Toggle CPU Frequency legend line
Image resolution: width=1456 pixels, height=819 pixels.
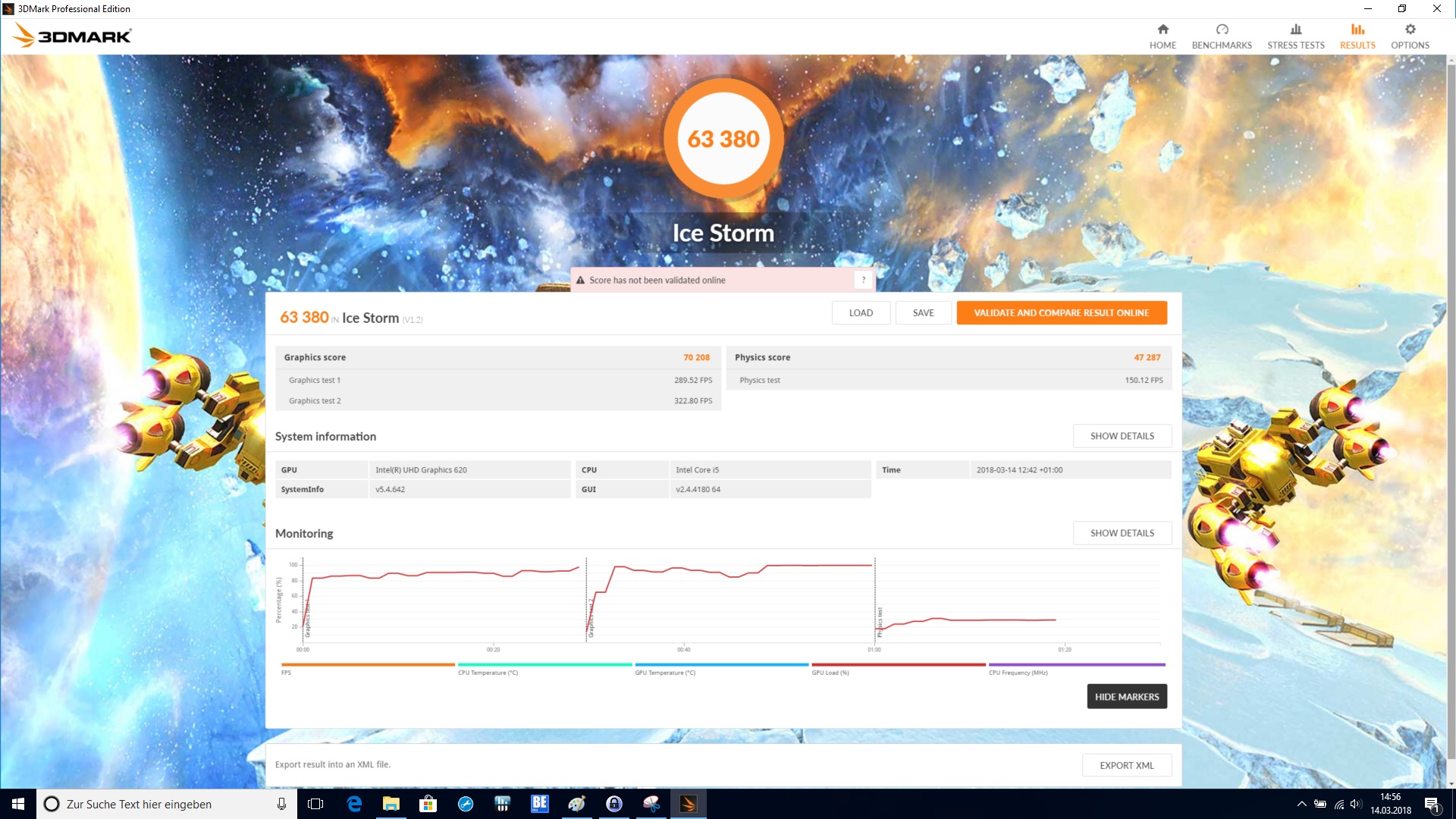[x=1077, y=668]
